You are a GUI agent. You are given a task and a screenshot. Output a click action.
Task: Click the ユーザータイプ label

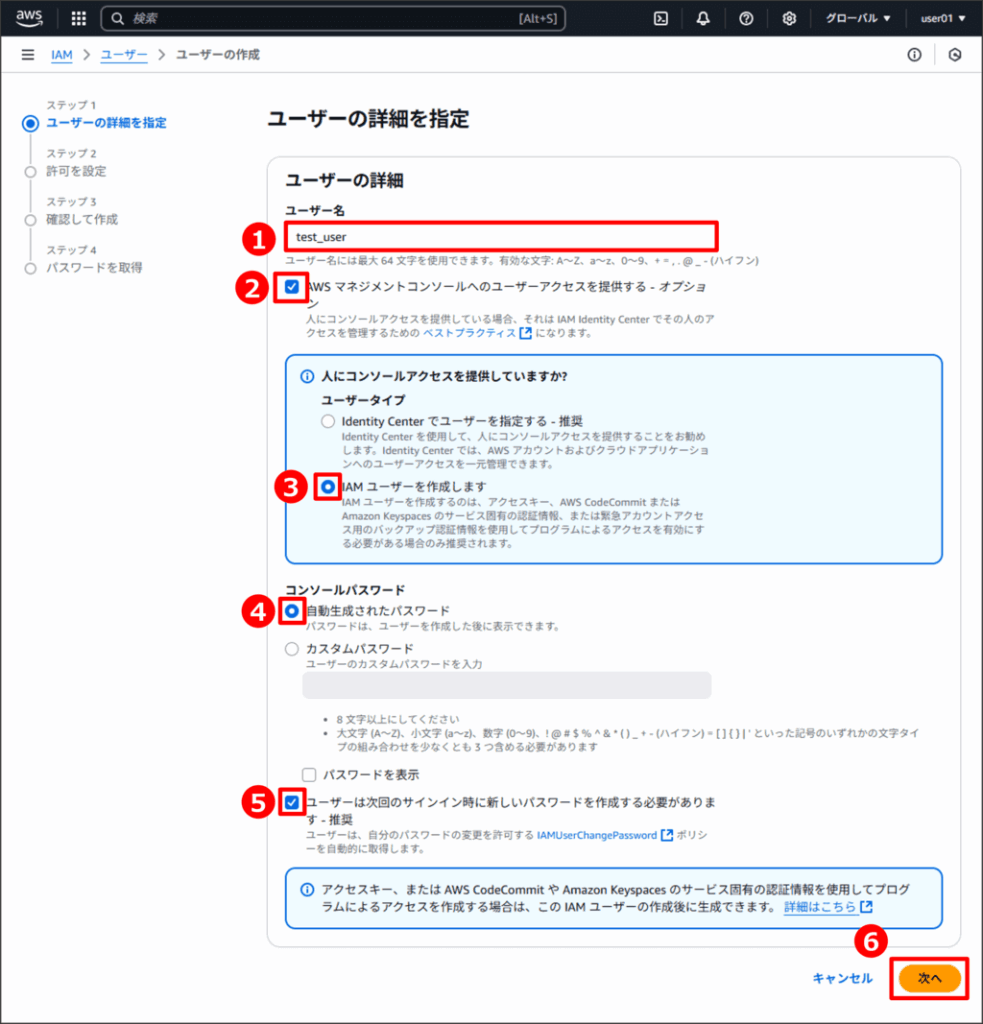[x=363, y=400]
